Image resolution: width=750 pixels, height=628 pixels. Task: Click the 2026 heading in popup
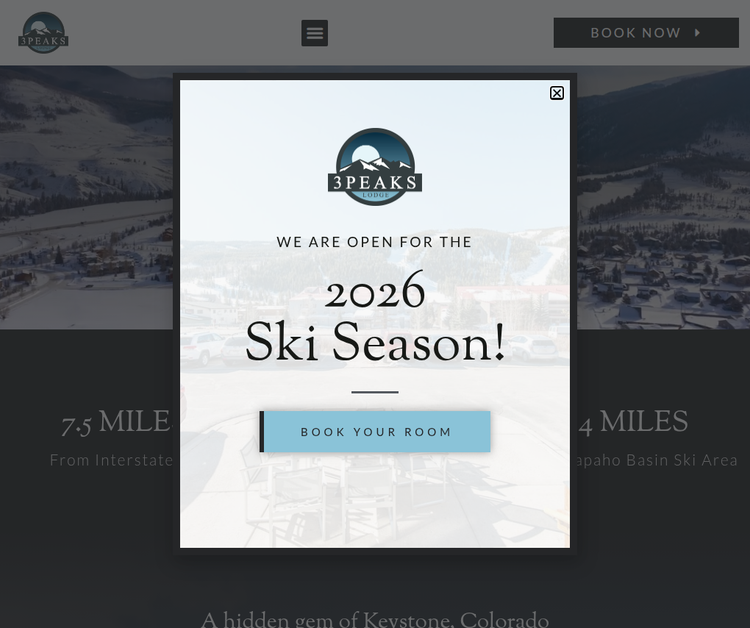click(375, 291)
